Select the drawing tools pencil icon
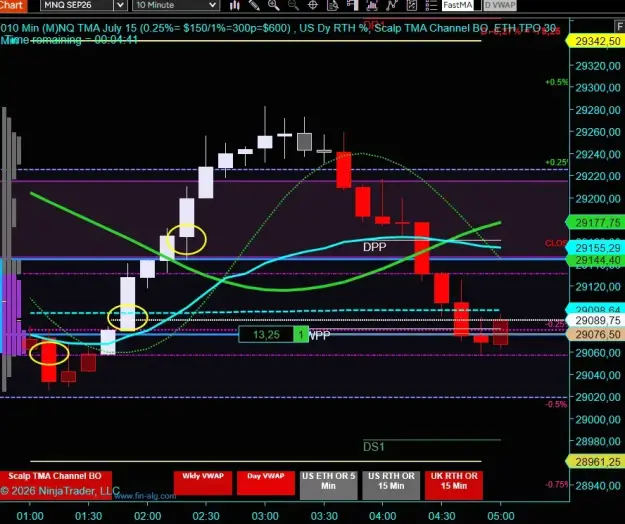 (x=254, y=5)
